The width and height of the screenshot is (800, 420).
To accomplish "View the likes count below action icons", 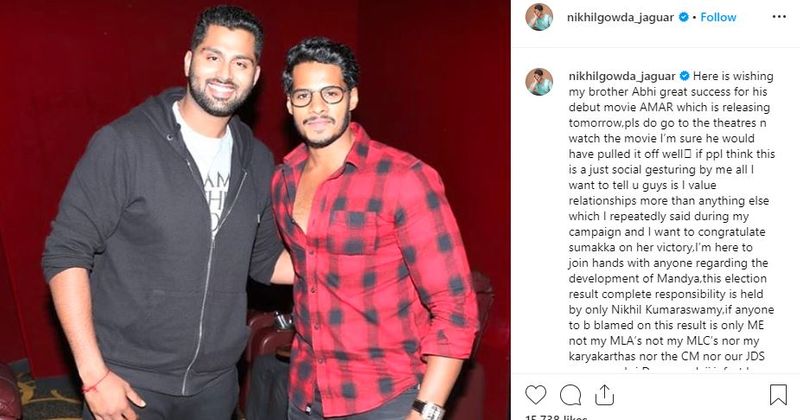I will (556, 417).
